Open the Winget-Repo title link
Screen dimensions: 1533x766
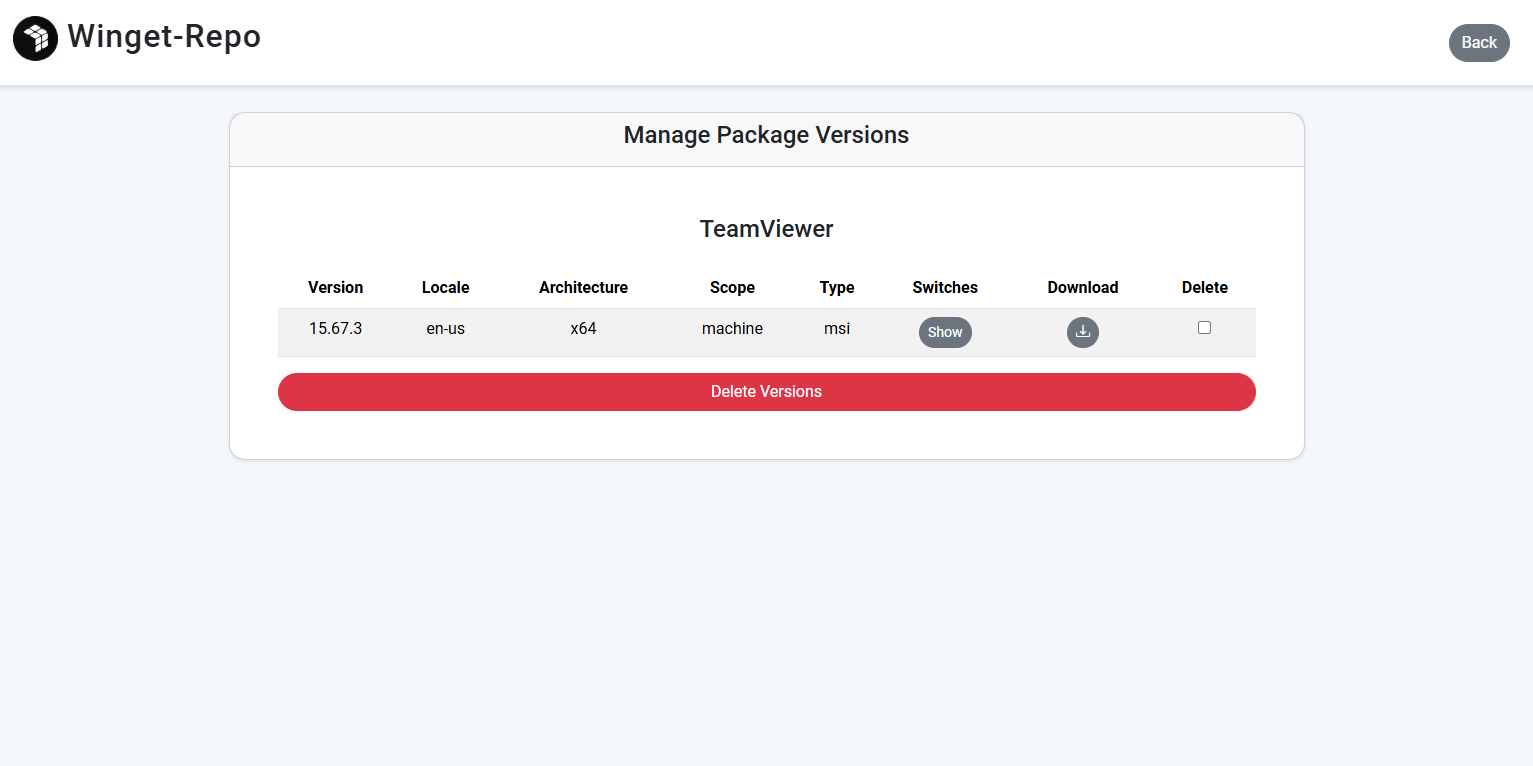tap(164, 37)
